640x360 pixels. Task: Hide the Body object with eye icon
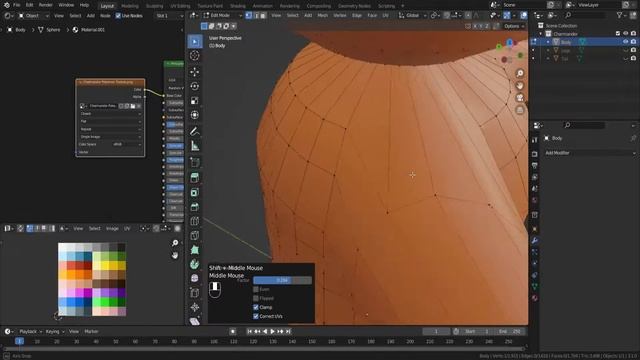(x=625, y=42)
